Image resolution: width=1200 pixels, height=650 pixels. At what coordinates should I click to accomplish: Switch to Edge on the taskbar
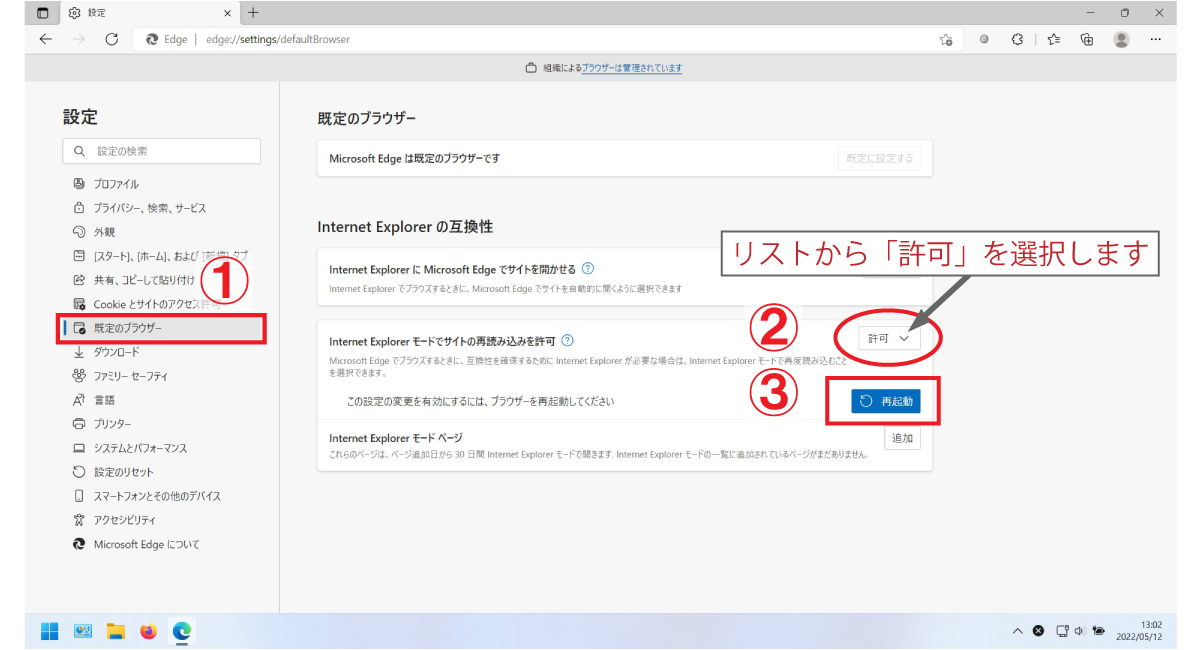point(182,631)
